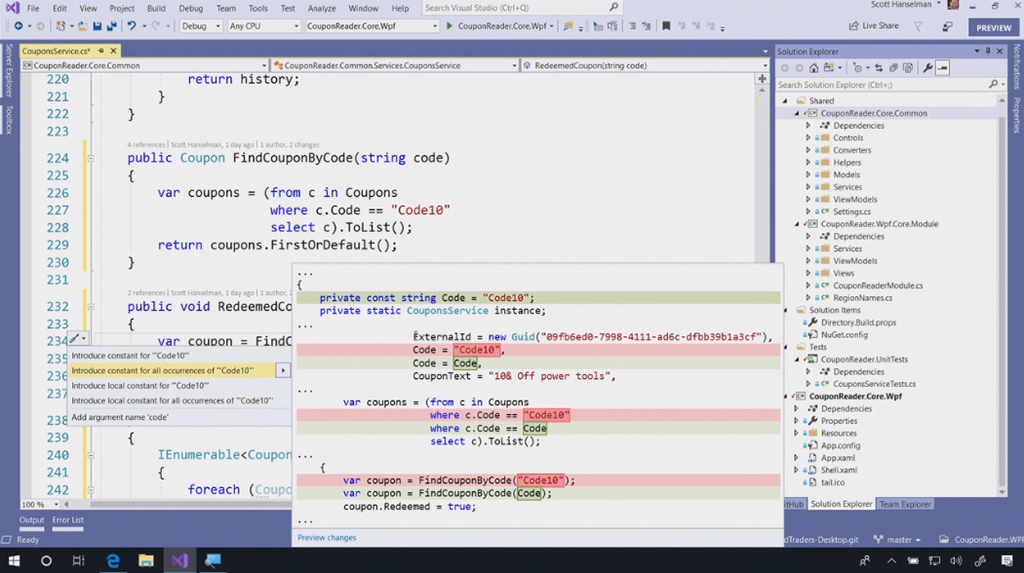
Task: Click the Preview changes link
Action: click(327, 538)
